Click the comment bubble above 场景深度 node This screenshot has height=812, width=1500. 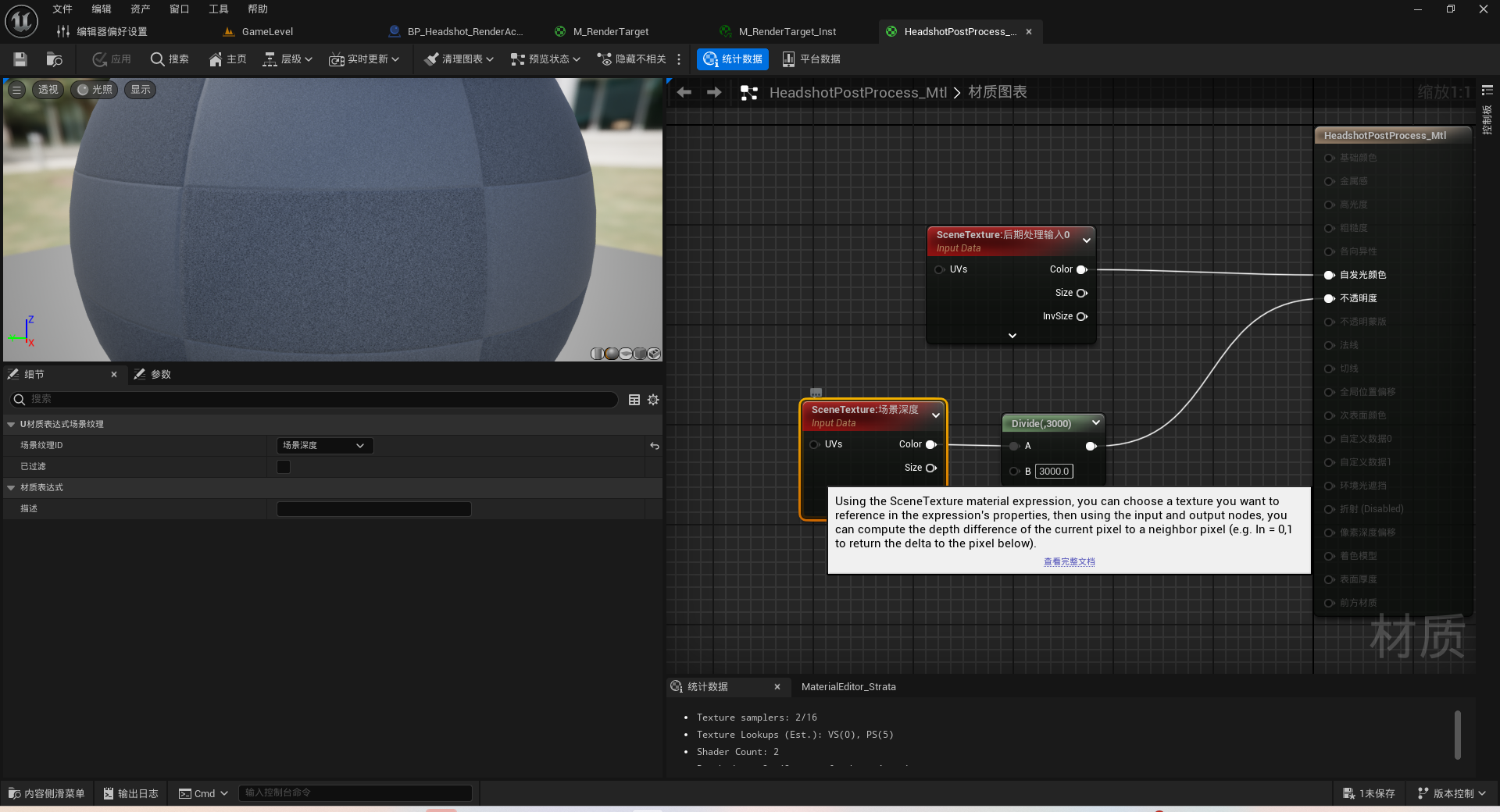coord(816,393)
